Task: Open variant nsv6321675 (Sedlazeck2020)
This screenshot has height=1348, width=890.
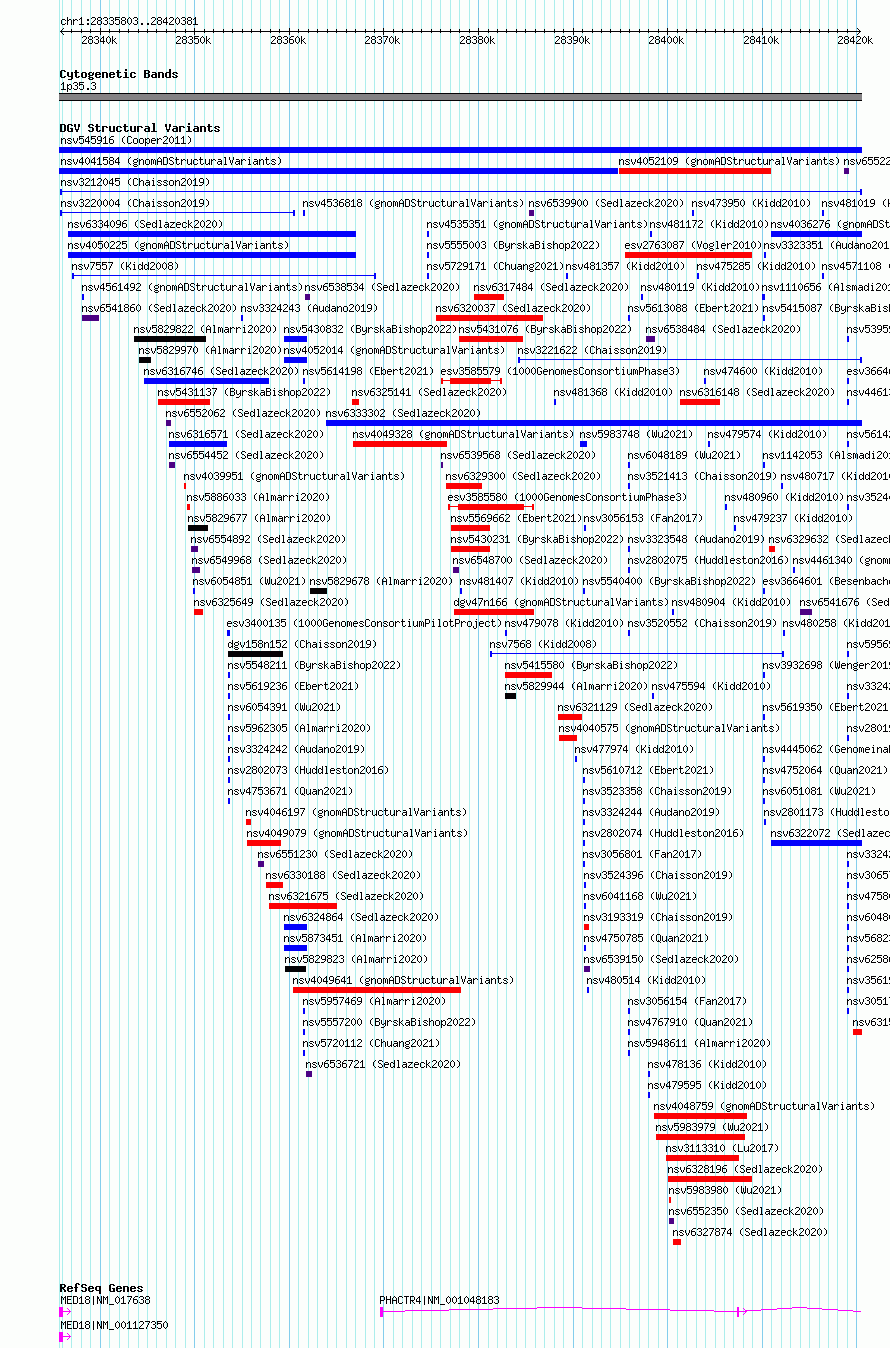Action: [347, 896]
